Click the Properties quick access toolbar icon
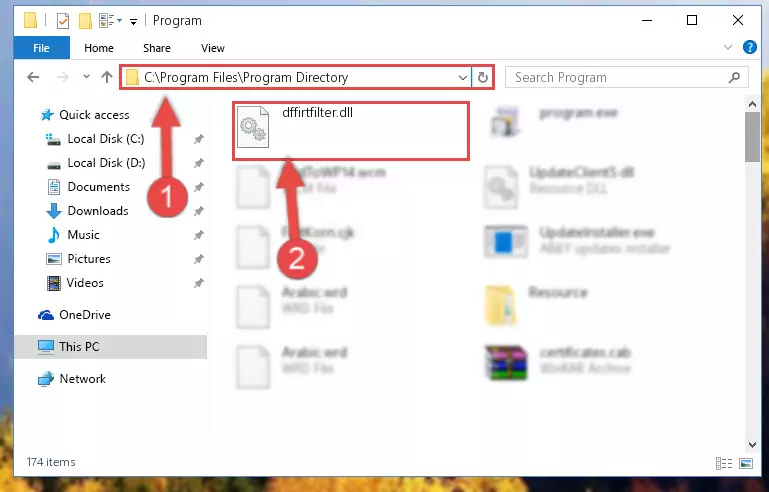This screenshot has width=769, height=492. (63, 21)
